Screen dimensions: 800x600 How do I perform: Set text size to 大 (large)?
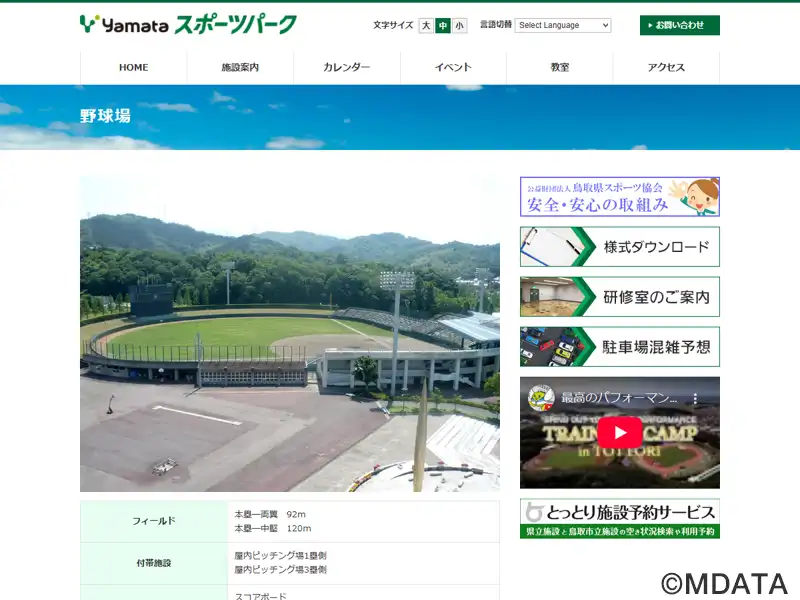click(x=426, y=25)
